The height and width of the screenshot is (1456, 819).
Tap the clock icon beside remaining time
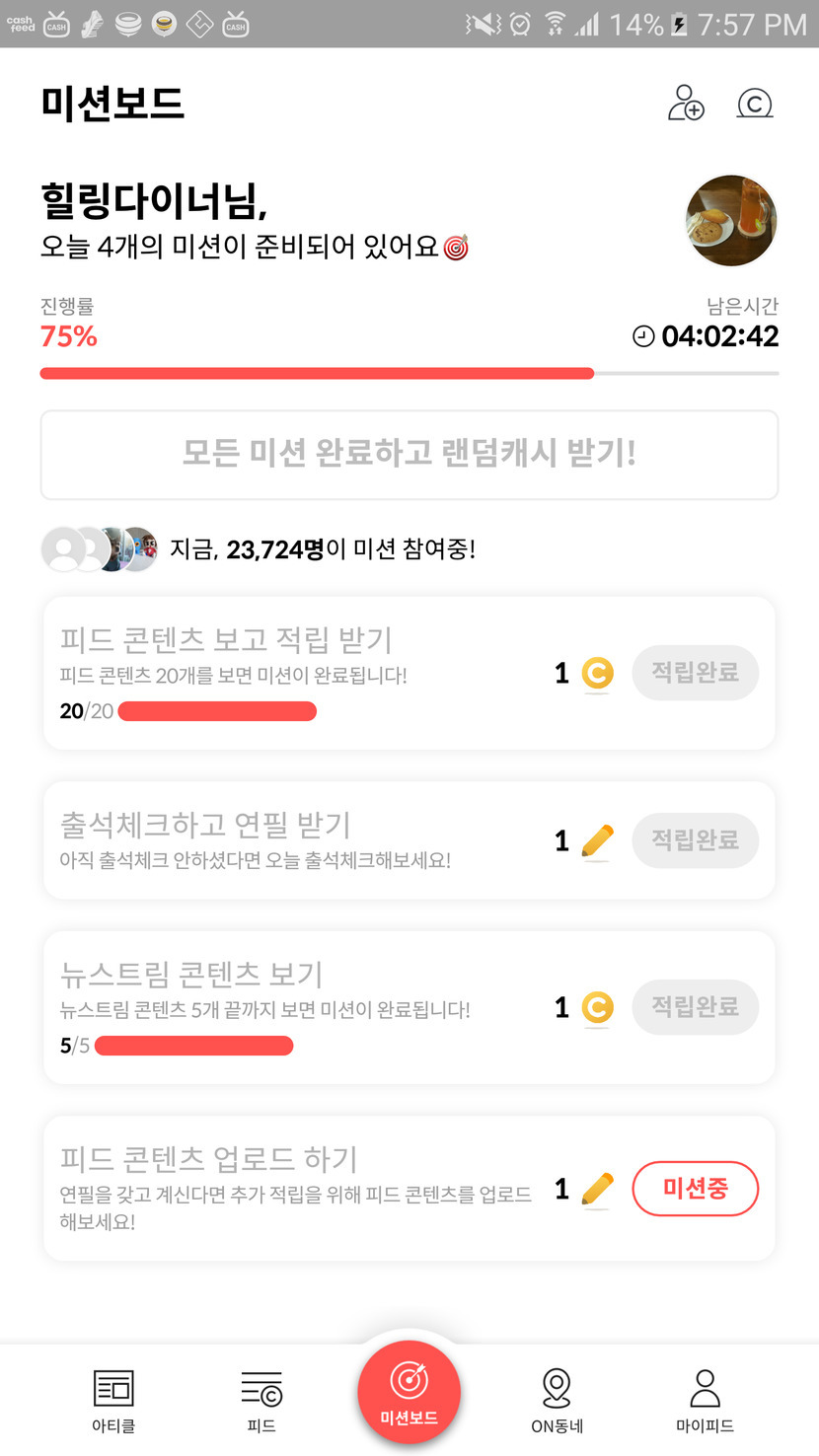click(x=643, y=337)
